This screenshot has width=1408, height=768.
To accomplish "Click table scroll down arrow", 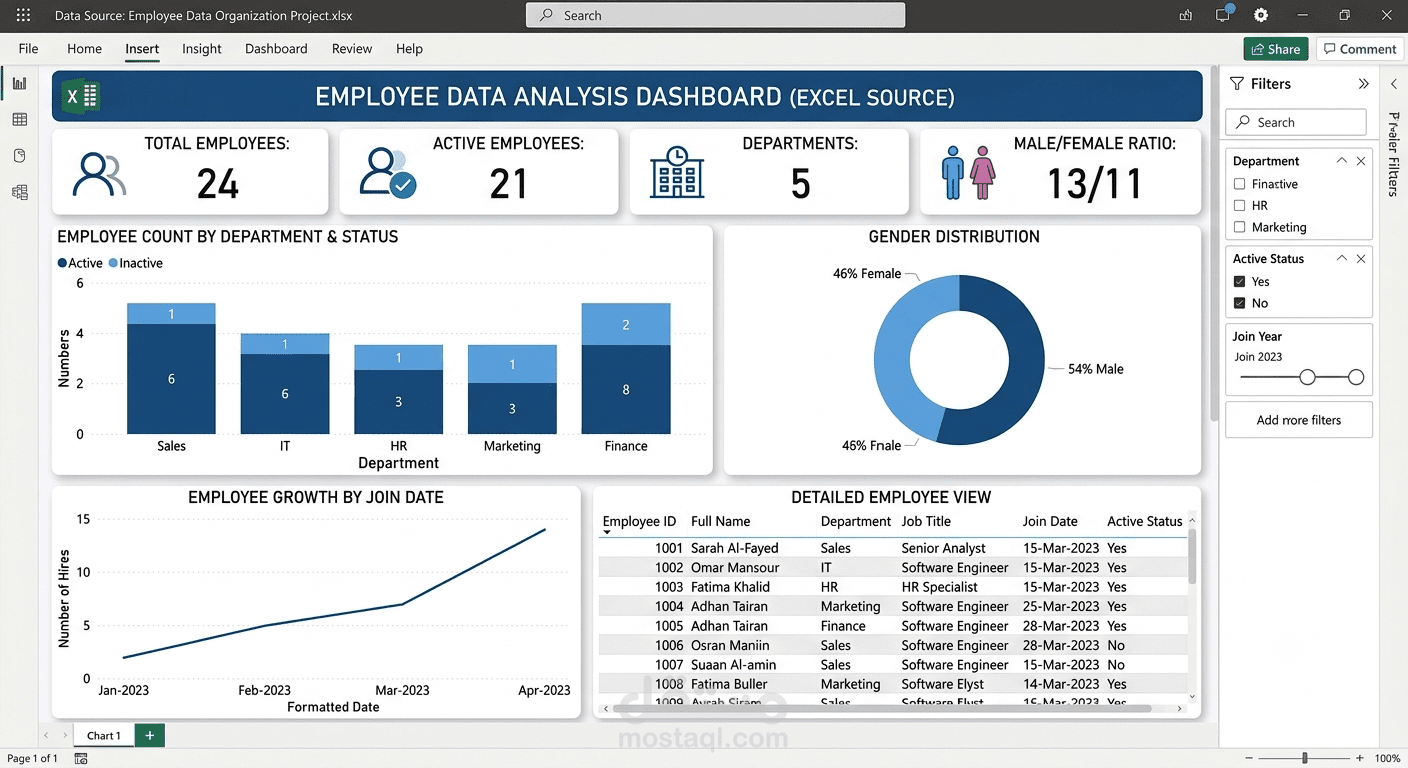I will coord(1191,696).
